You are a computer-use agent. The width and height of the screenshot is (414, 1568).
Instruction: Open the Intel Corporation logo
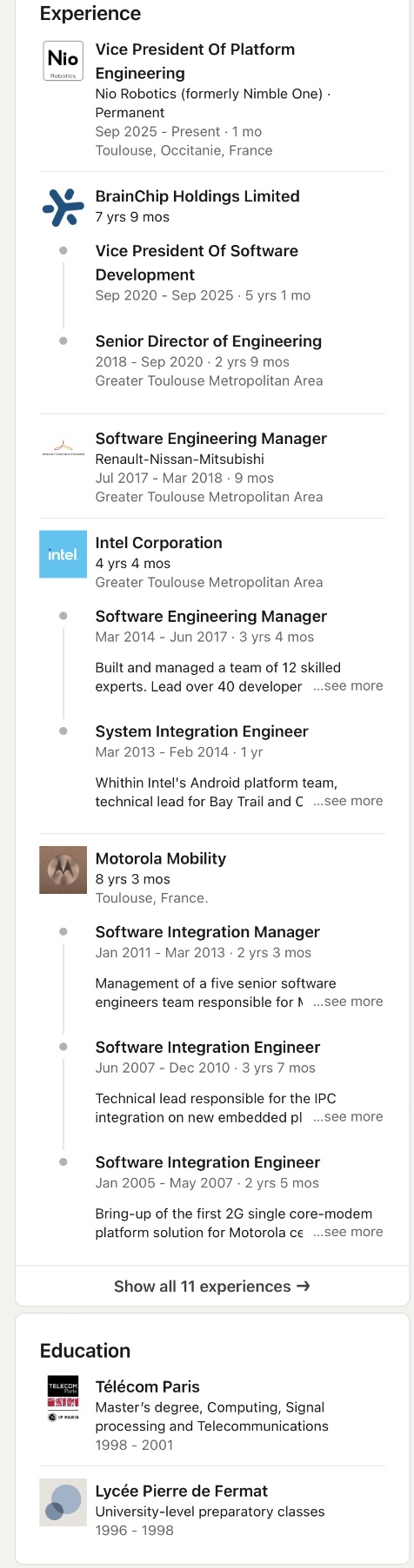pyautogui.click(x=63, y=554)
